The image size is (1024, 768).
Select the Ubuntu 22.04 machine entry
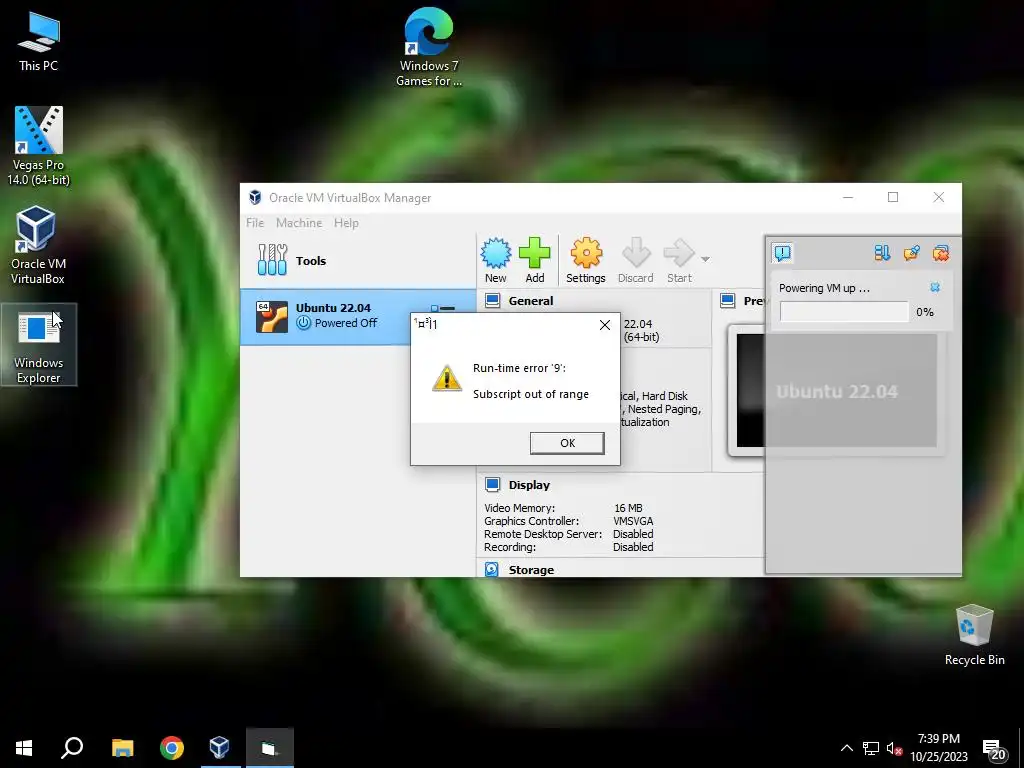click(x=358, y=316)
